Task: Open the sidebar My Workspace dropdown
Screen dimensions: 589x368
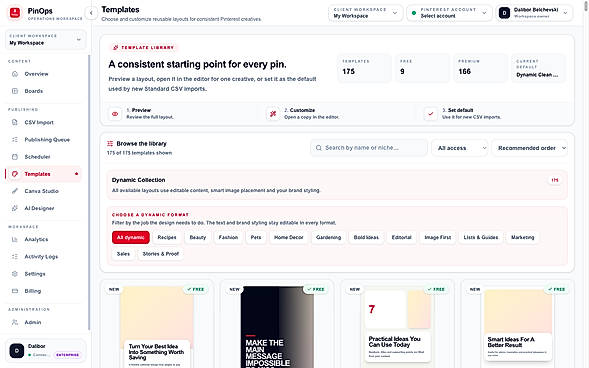Action: tap(45, 39)
